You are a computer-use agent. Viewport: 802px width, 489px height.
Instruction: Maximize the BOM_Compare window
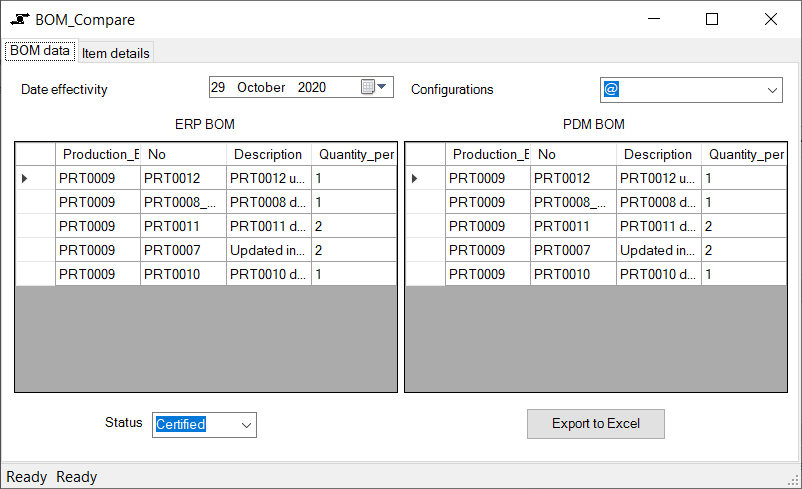click(712, 19)
